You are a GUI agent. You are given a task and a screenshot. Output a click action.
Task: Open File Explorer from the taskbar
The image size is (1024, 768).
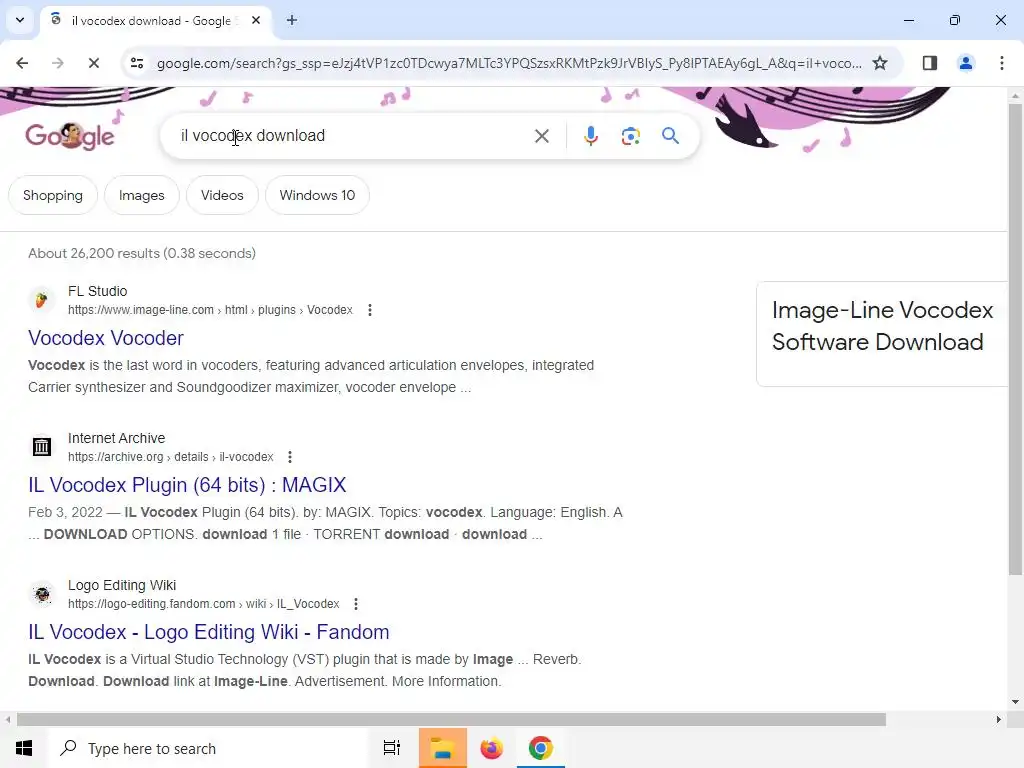[442, 748]
